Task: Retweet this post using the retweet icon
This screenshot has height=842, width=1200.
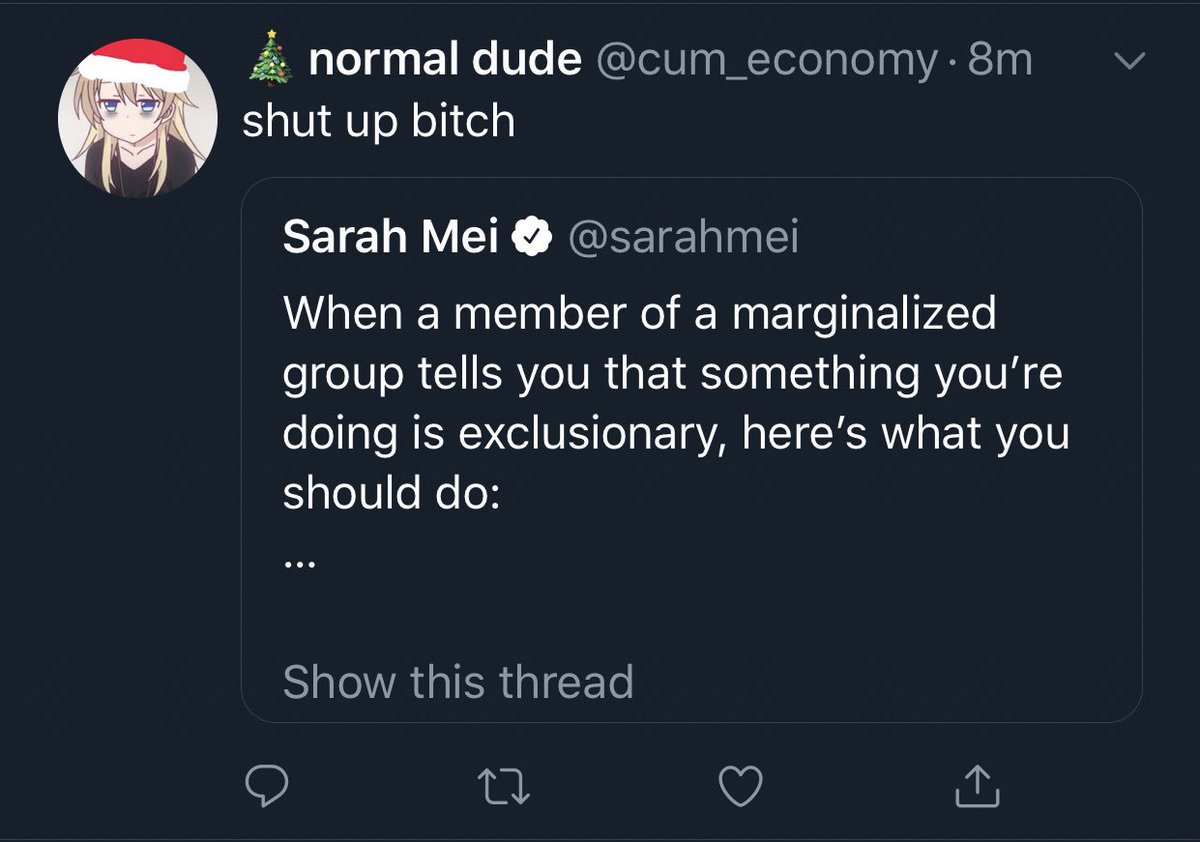Action: point(504,787)
